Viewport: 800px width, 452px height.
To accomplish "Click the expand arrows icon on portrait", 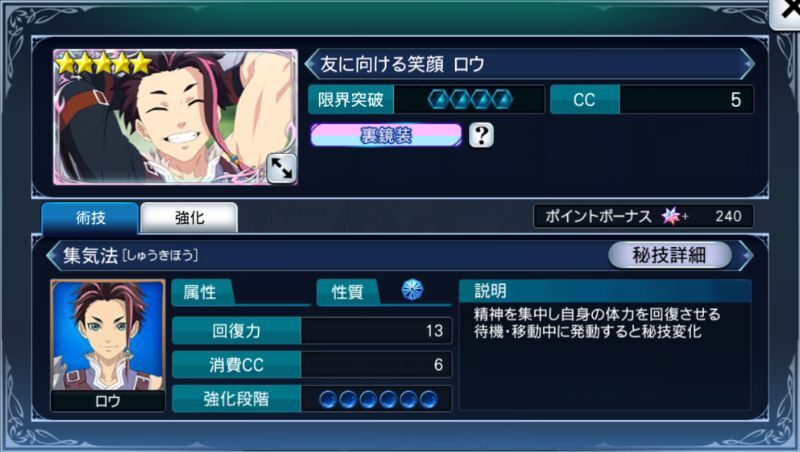I will [281, 168].
